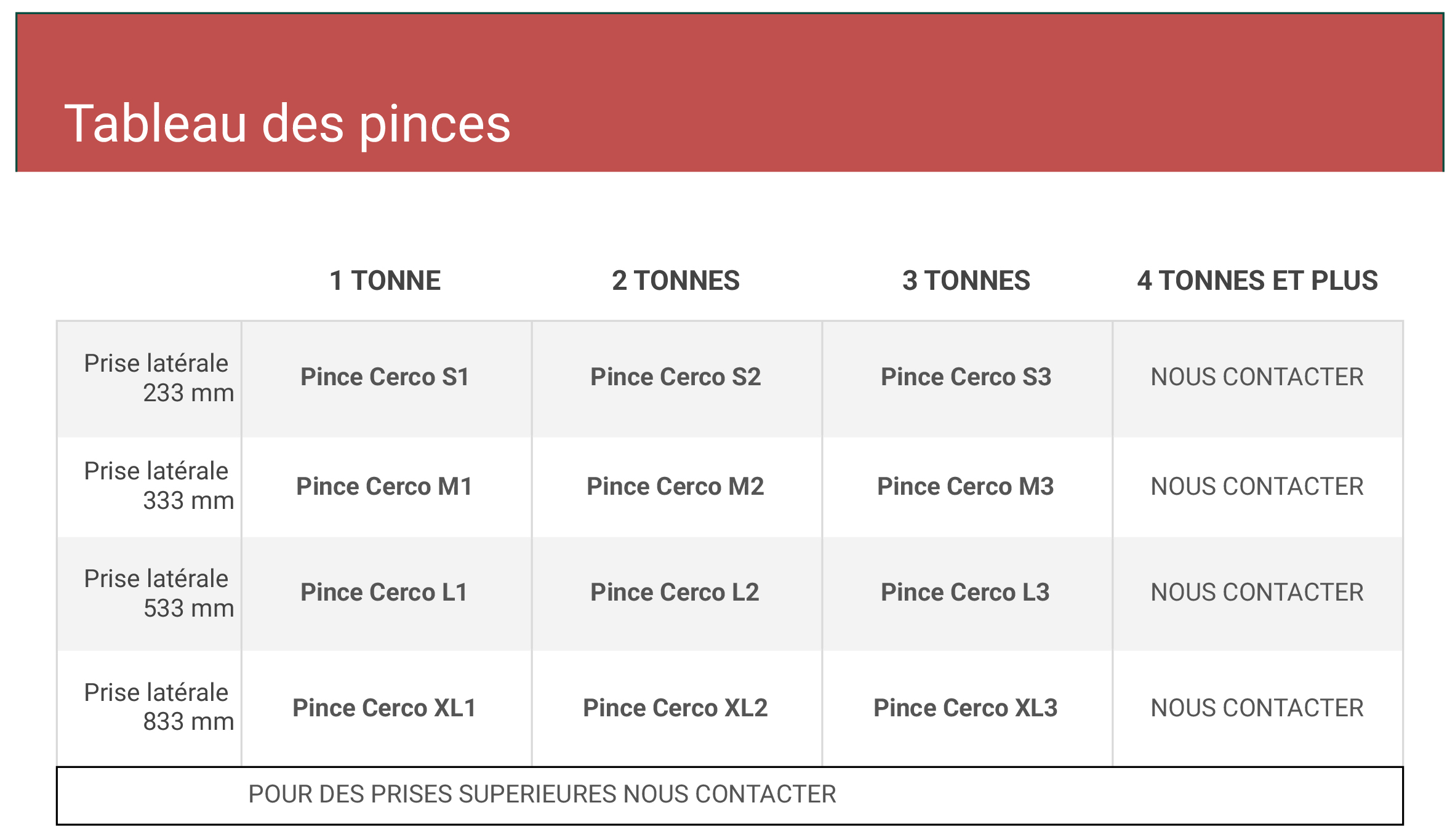This screenshot has width=1455, height=840.
Task: Click the "3 TONNES" column header
Action: [966, 281]
